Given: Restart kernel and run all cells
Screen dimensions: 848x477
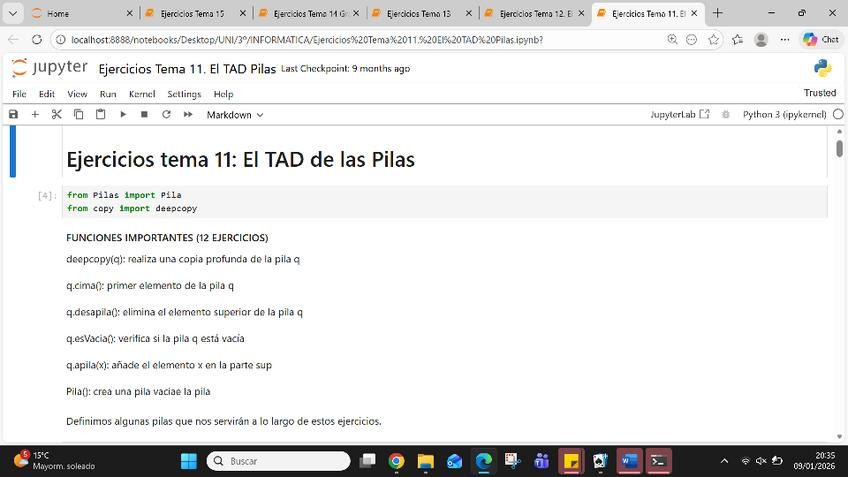Looking at the screenshot, I should 188,114.
